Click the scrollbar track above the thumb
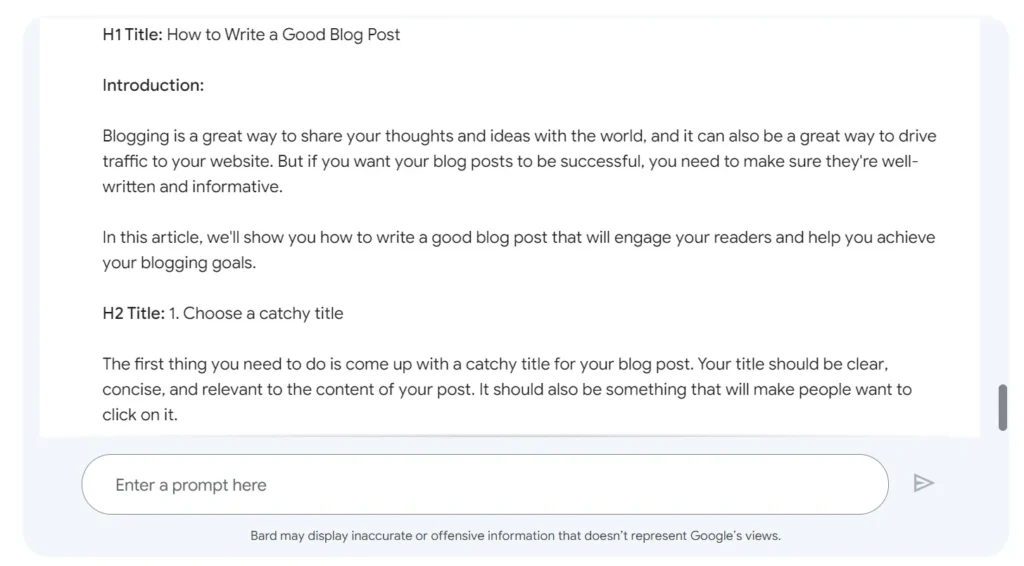 (x=1002, y=200)
